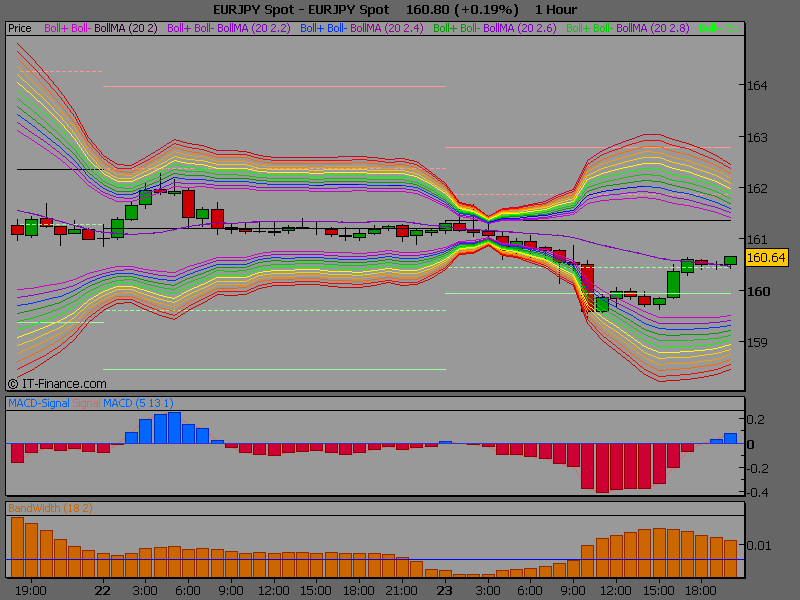Select the Price legend label

20,28
